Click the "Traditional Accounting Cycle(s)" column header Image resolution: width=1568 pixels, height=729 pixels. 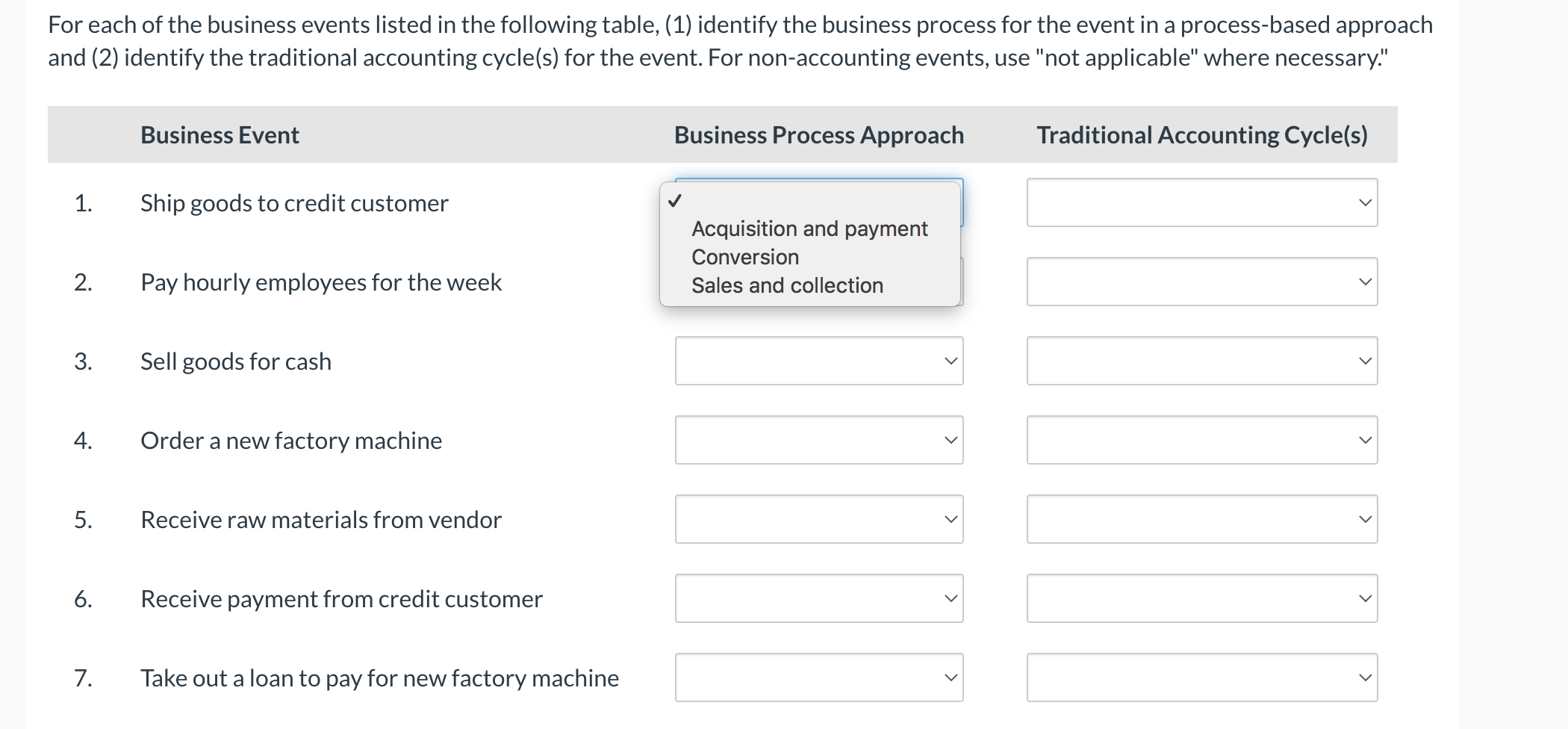pos(1201,134)
